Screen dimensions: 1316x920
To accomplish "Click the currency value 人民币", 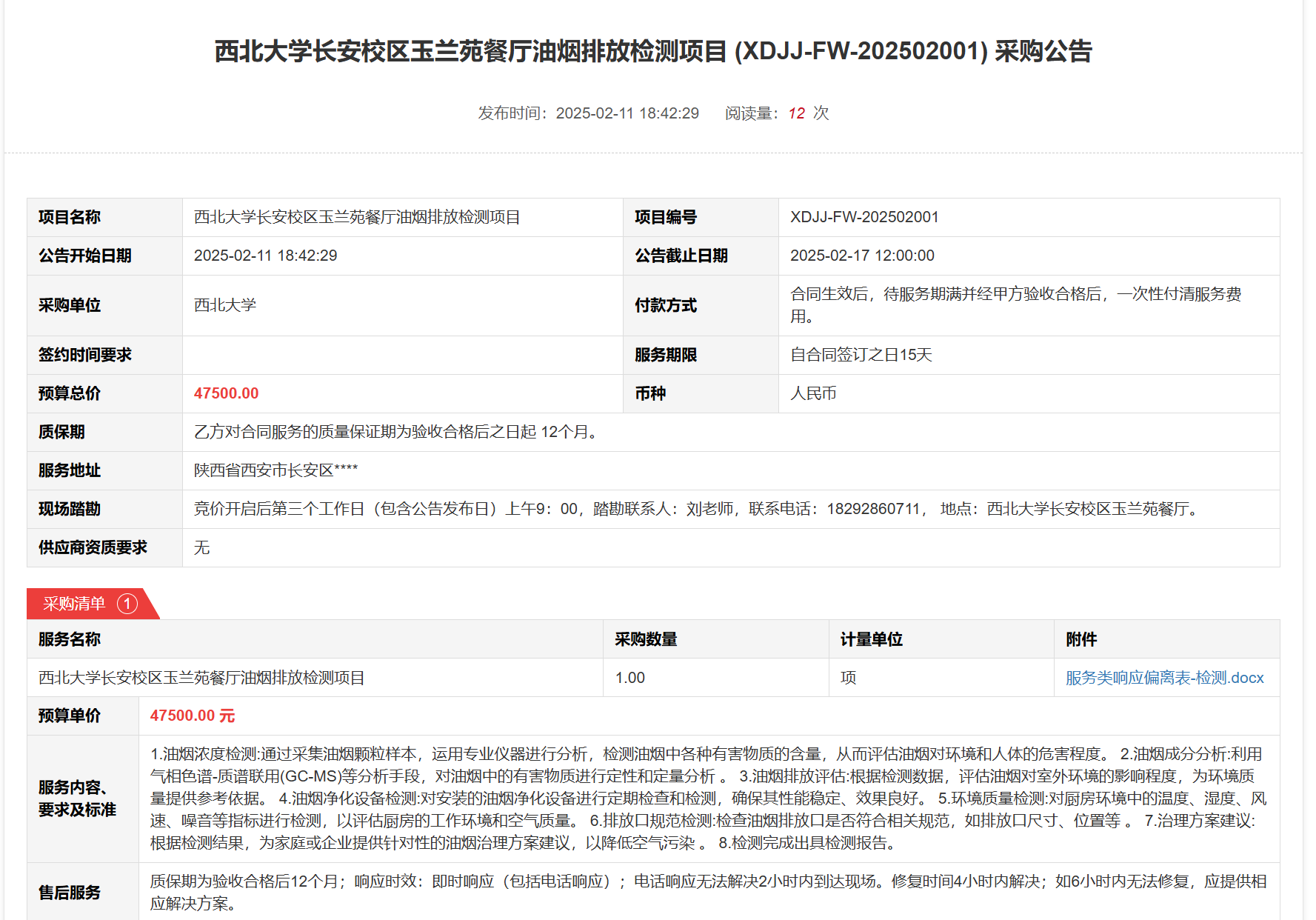I will tap(813, 393).
